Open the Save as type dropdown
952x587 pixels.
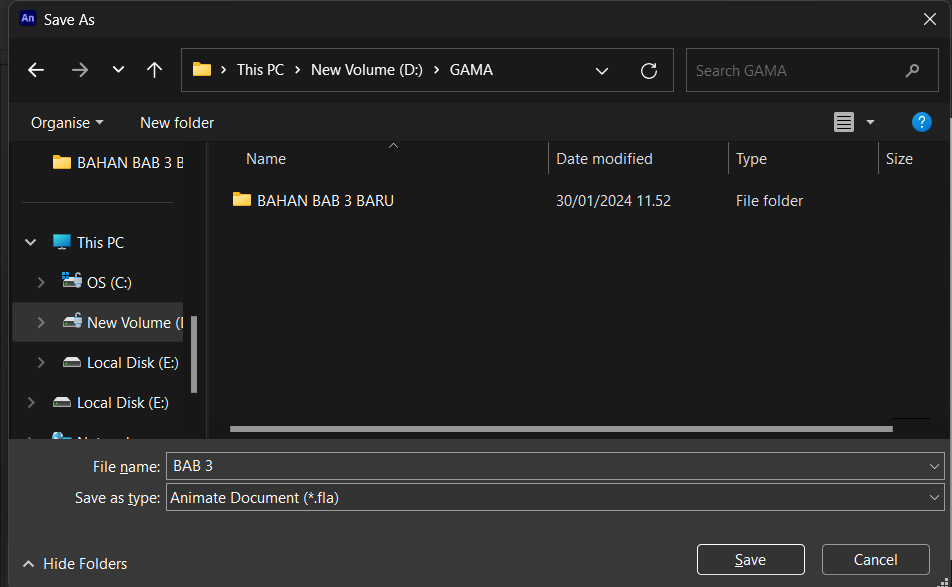tap(555, 498)
